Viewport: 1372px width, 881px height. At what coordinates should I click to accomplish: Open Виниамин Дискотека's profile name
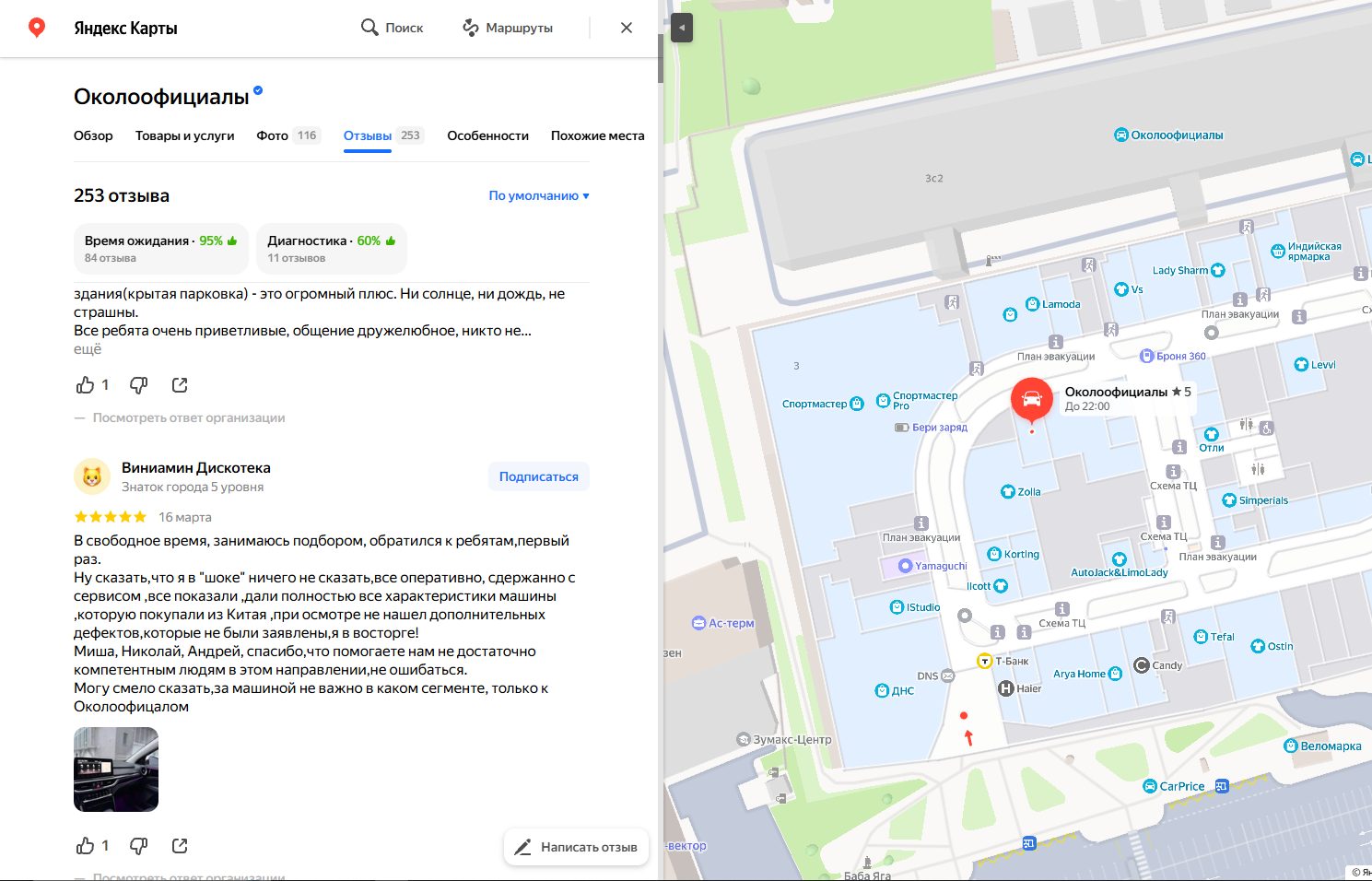tap(196, 467)
